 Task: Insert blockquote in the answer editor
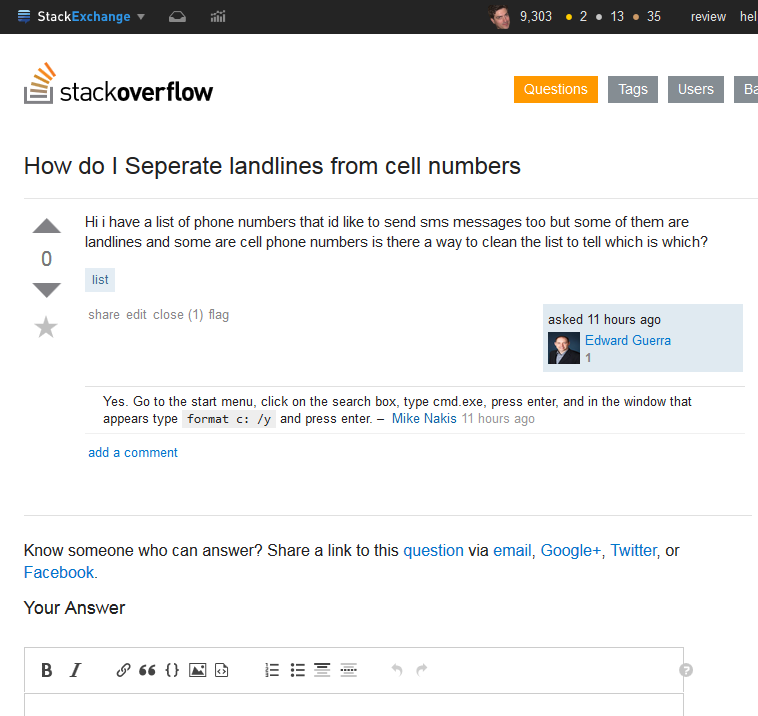pos(147,670)
